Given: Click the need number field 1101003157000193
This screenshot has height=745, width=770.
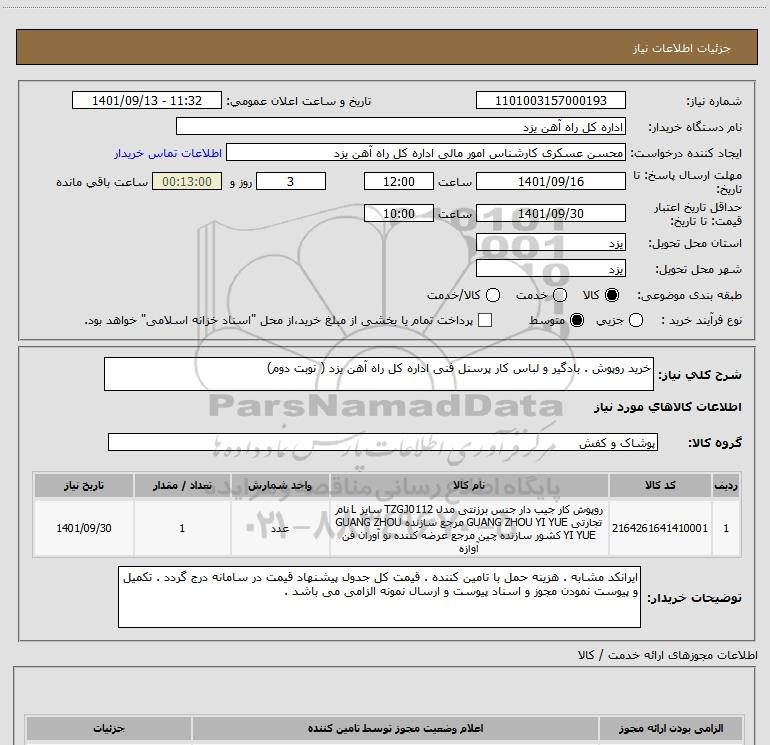Looking at the screenshot, I should (x=550, y=100).
